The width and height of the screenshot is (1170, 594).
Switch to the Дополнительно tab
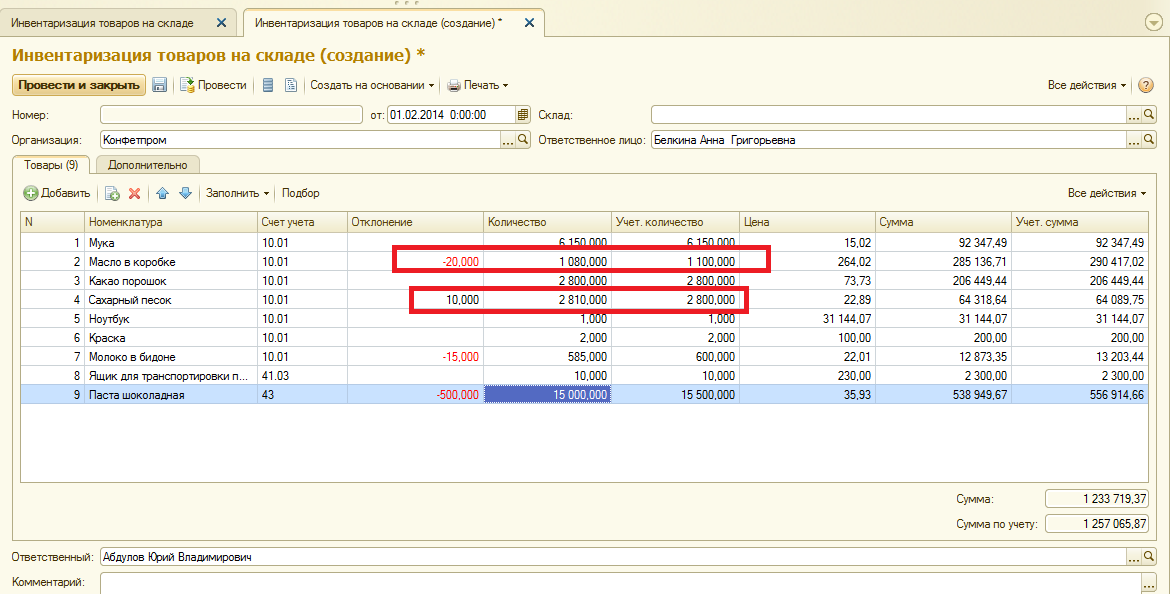click(148, 165)
